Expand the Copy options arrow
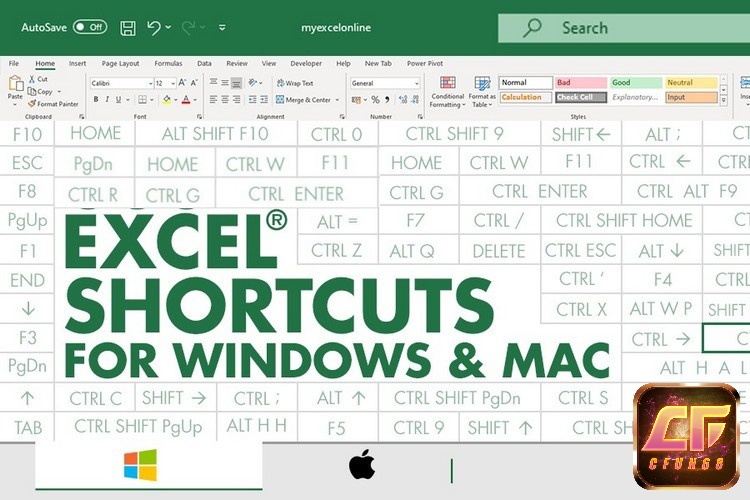 point(59,91)
